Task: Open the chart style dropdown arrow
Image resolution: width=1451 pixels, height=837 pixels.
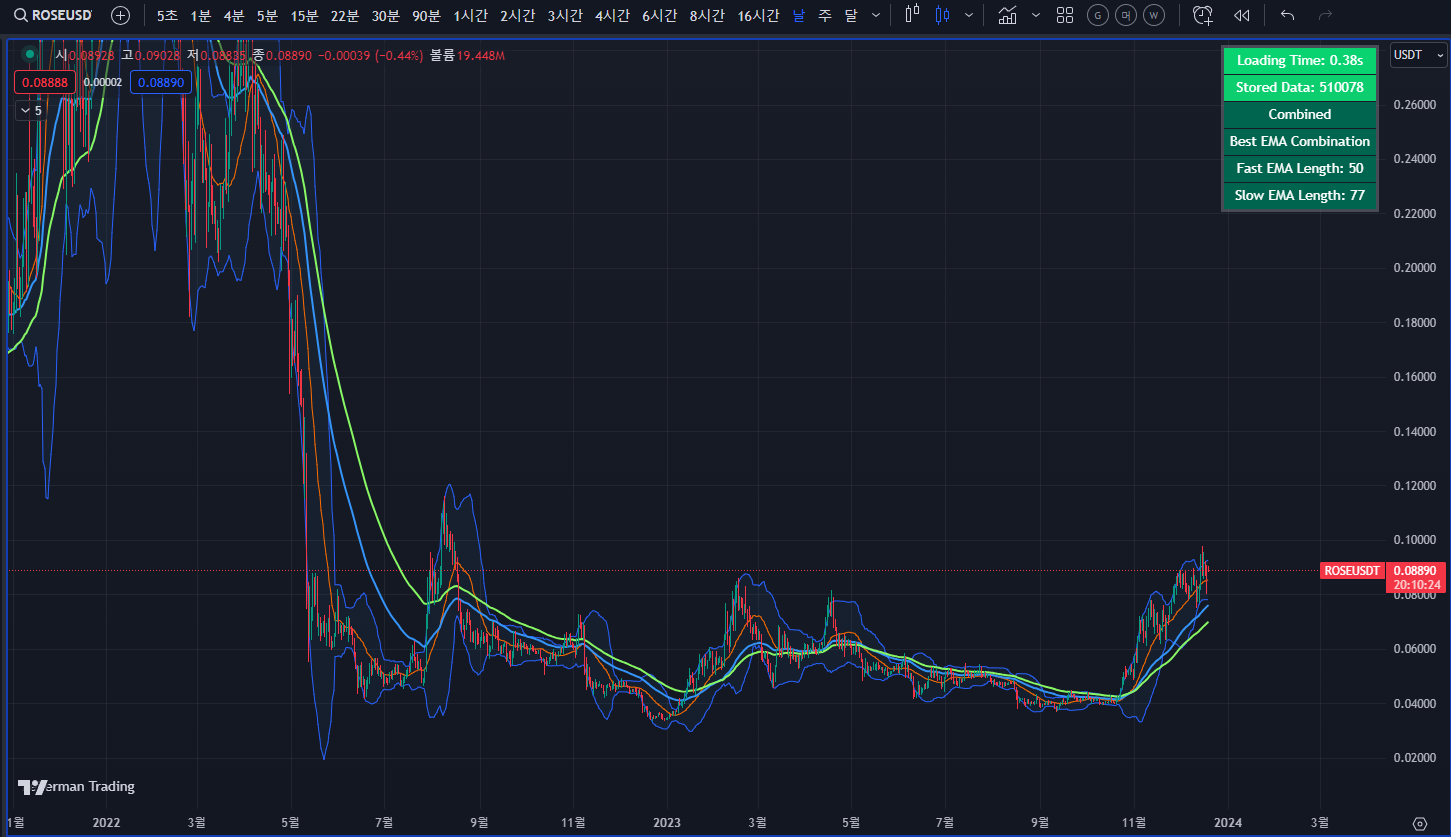Action: click(968, 15)
